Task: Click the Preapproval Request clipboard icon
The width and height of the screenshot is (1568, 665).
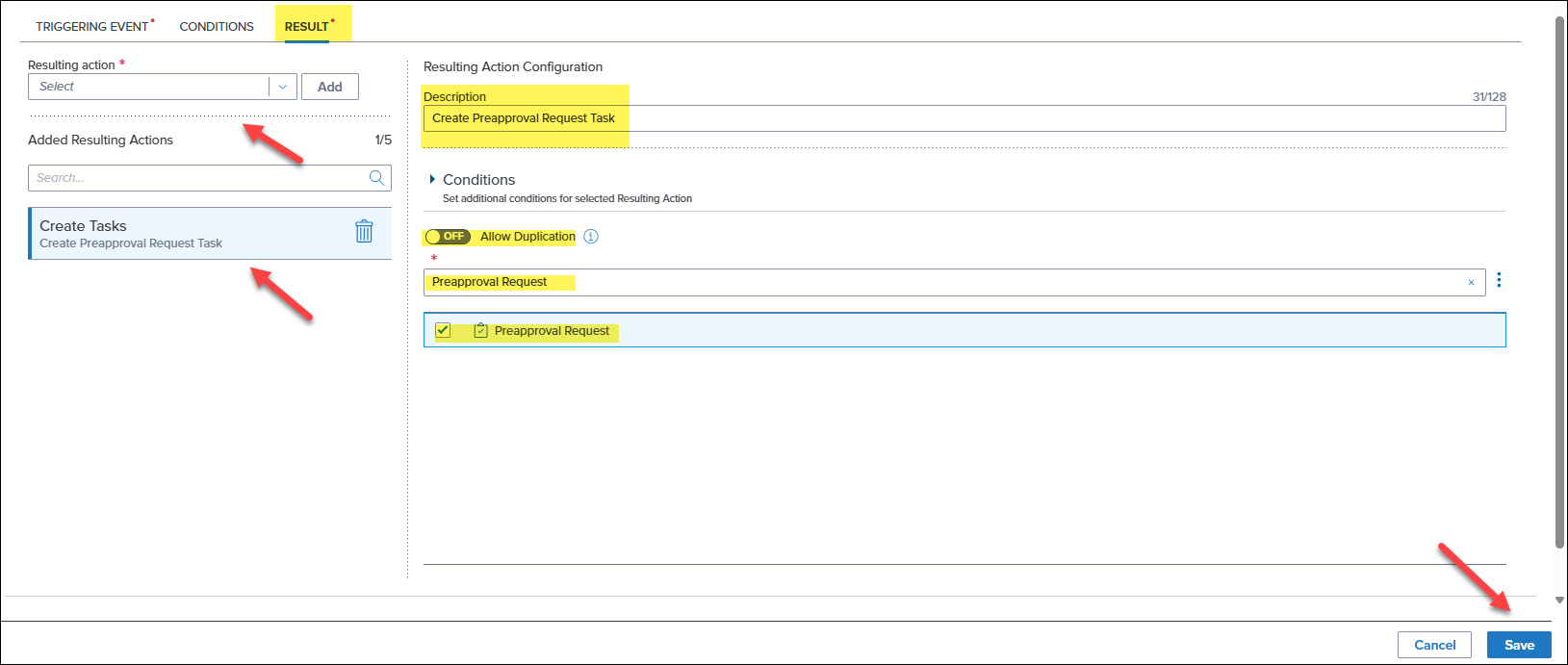Action: click(x=480, y=331)
